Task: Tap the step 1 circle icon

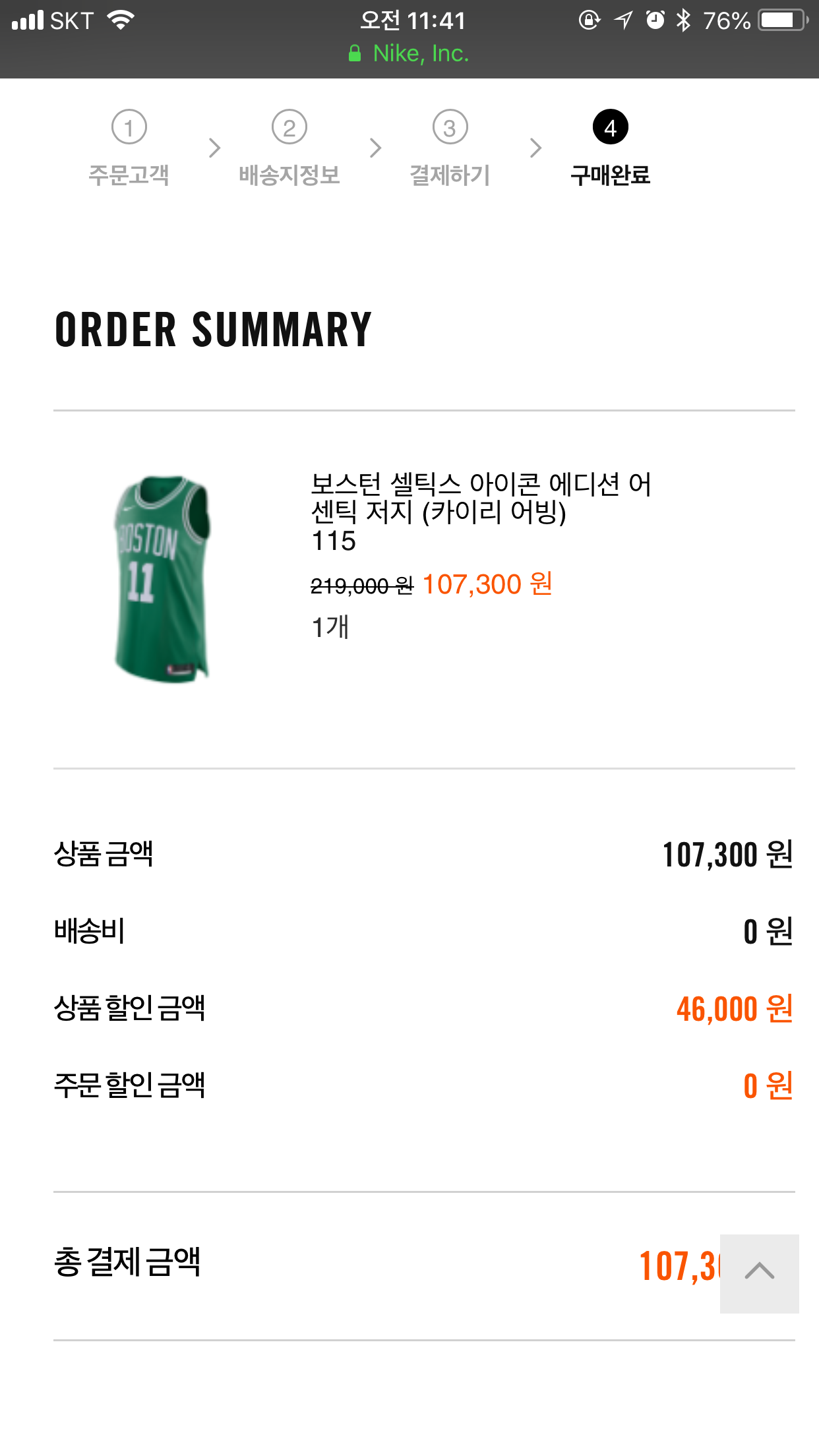Action: [x=129, y=127]
